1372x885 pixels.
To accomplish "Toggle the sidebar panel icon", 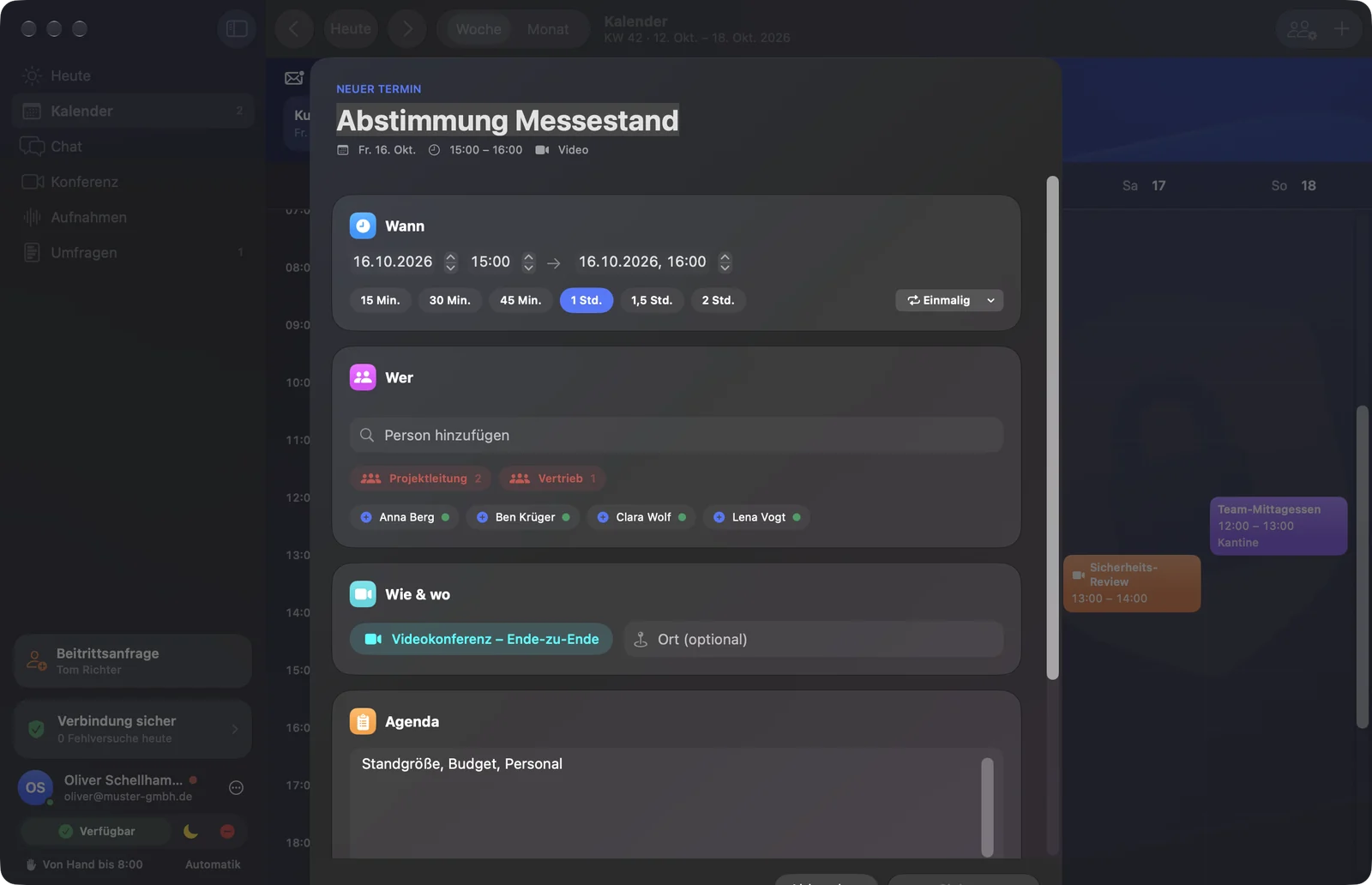I will pyautogui.click(x=237, y=29).
